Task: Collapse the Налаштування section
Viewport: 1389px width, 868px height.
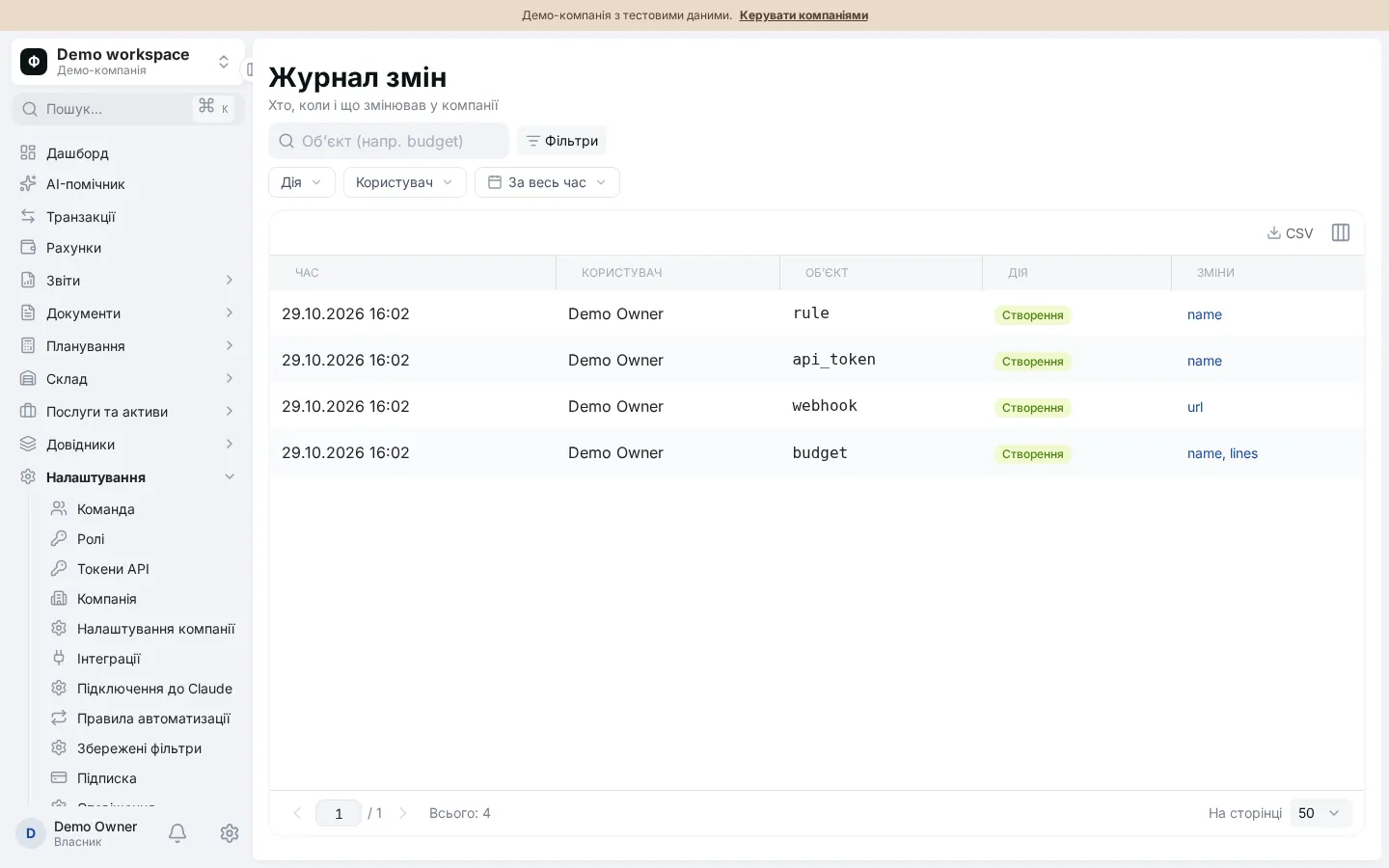Action: [127, 477]
